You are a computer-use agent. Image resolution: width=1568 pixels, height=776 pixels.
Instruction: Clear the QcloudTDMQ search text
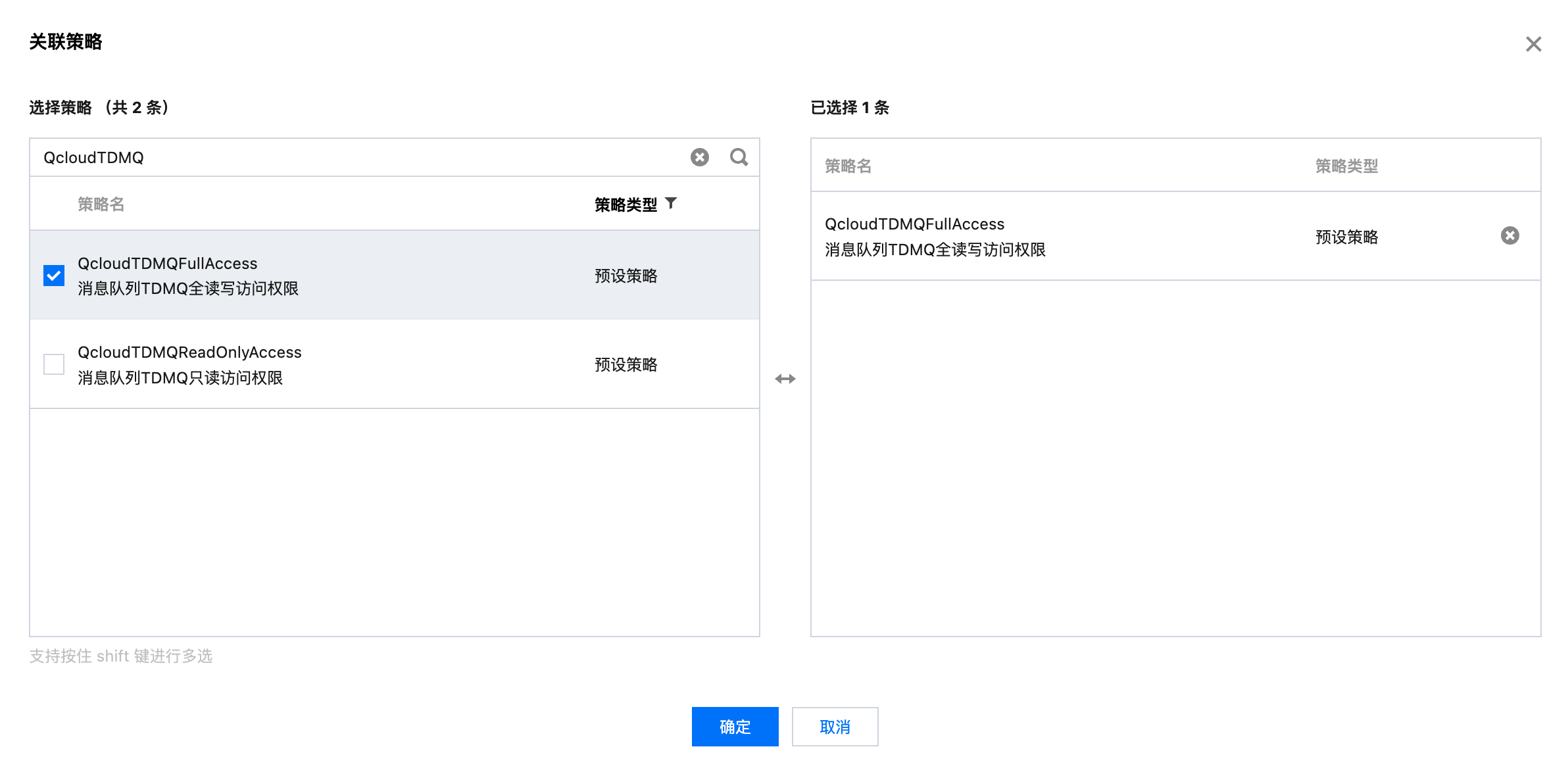700,157
